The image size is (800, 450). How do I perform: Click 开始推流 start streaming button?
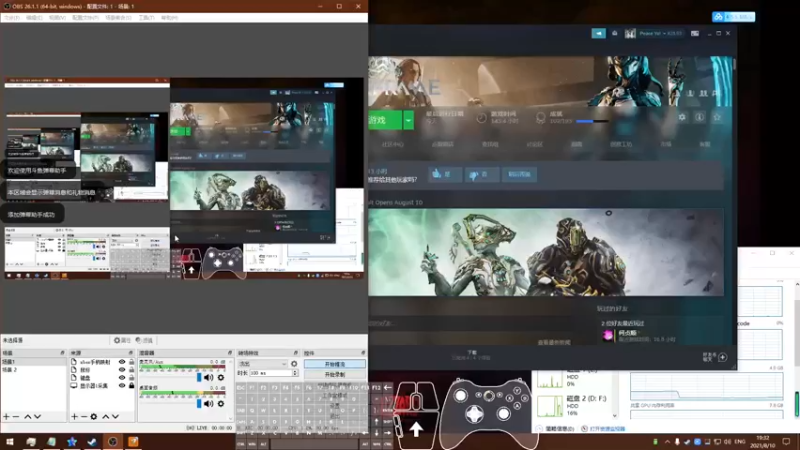point(335,364)
